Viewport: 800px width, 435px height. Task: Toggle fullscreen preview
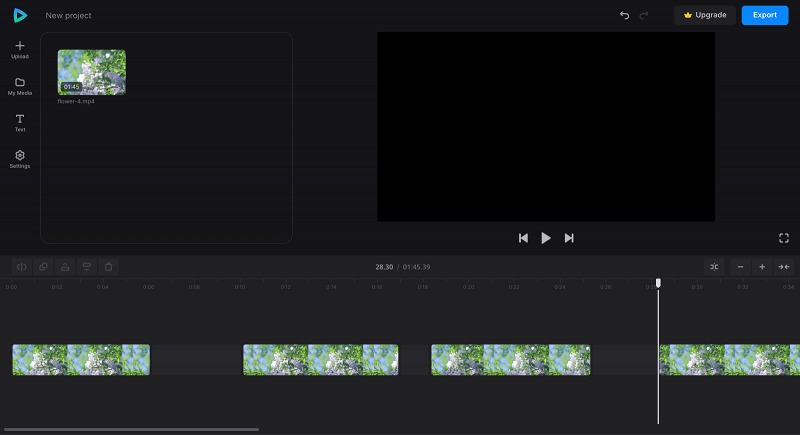pyautogui.click(x=784, y=238)
